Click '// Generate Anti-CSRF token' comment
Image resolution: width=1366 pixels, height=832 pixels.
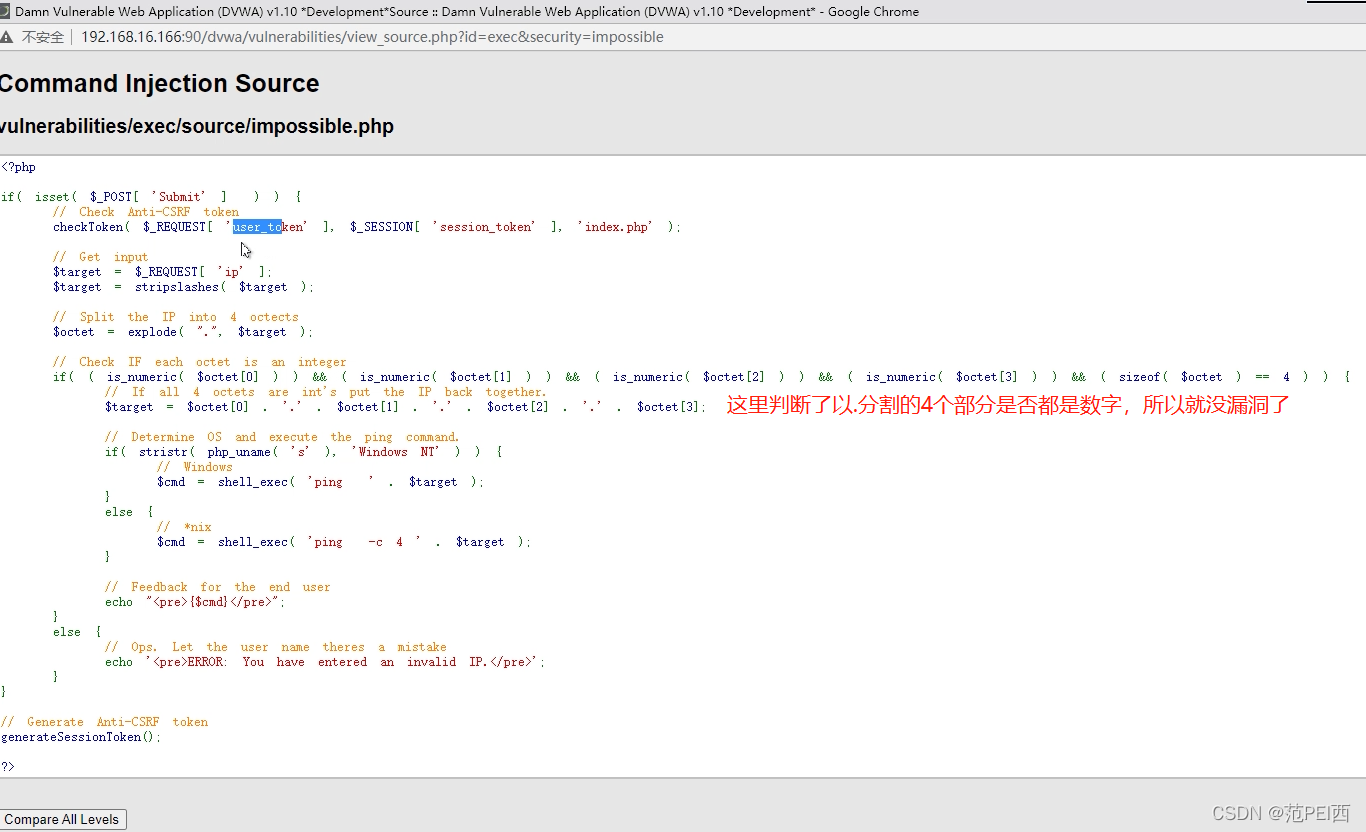point(104,722)
